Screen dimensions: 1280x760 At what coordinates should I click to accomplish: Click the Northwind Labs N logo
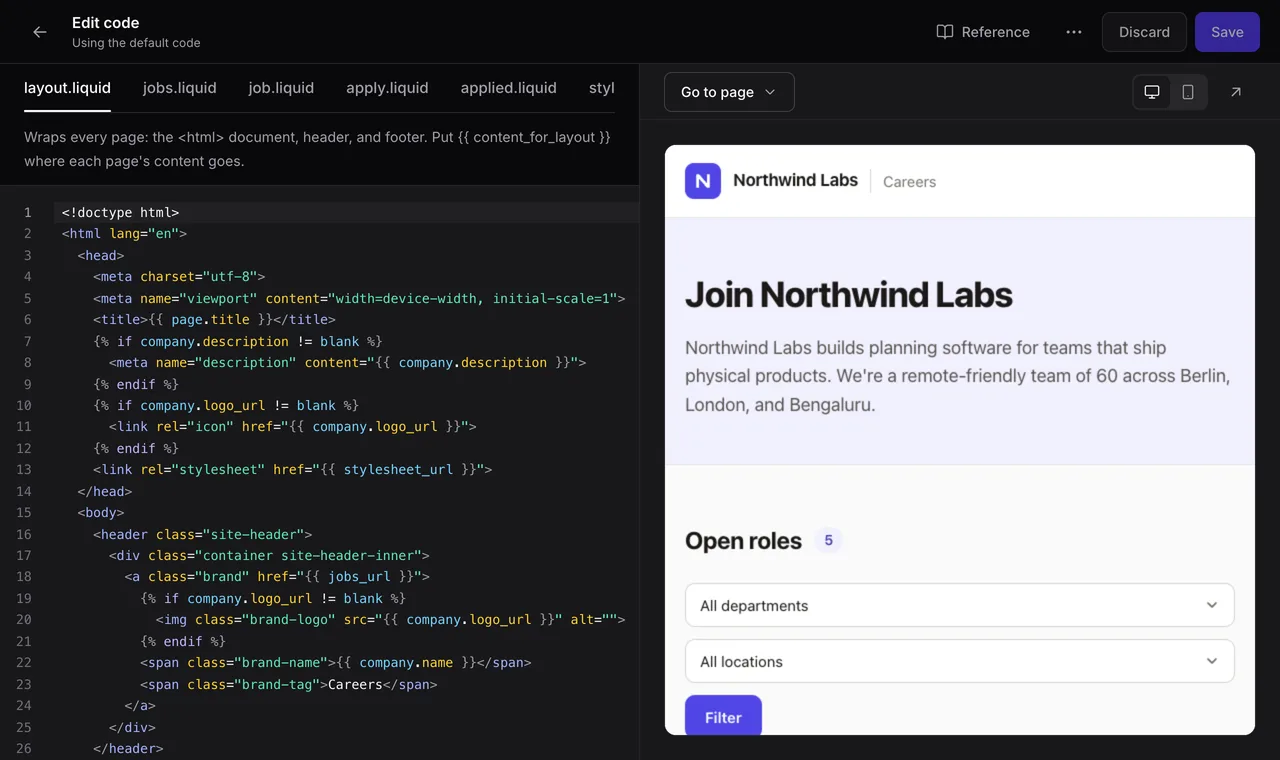tap(703, 181)
